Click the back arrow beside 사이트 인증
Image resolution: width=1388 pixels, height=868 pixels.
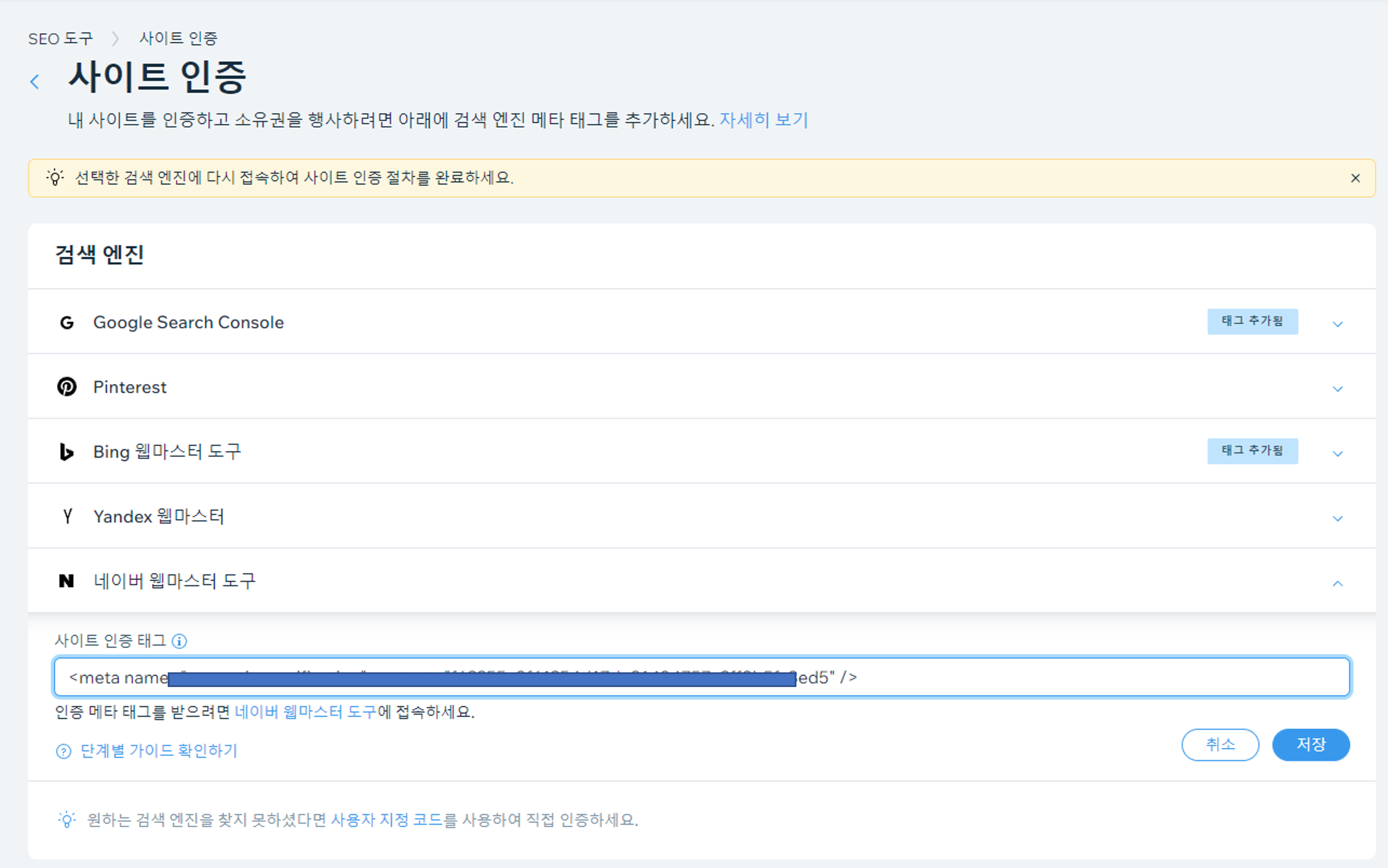point(35,81)
